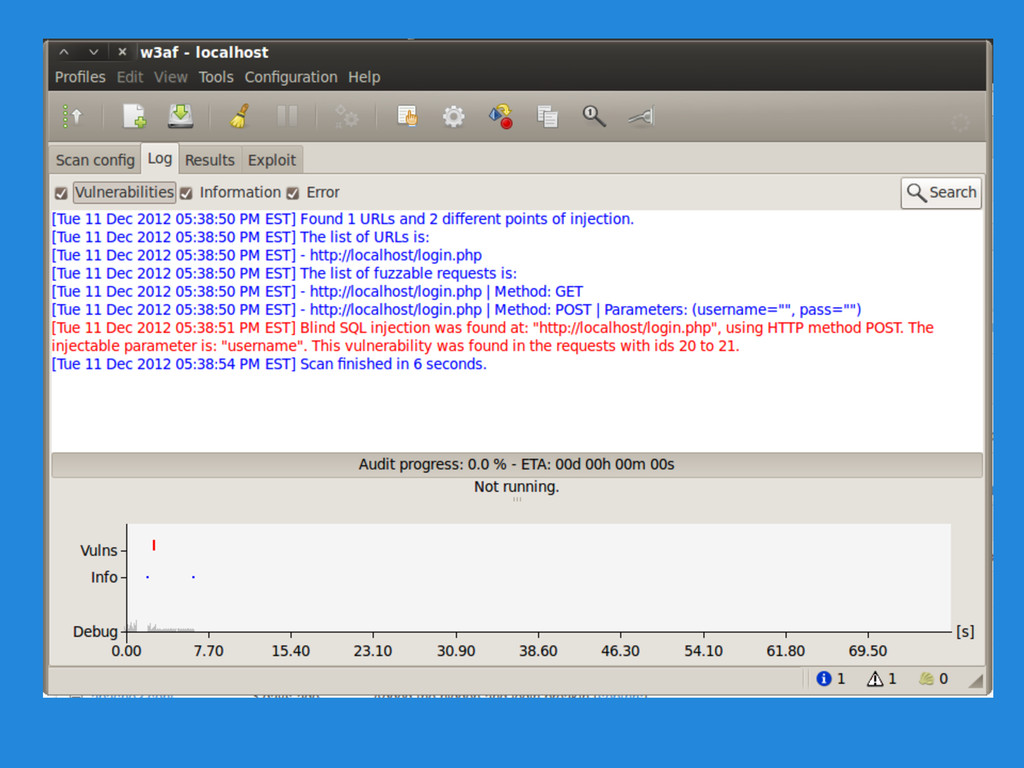The image size is (1024, 768).
Task: Click window titlebar up-arrow button
Action: pos(64,52)
